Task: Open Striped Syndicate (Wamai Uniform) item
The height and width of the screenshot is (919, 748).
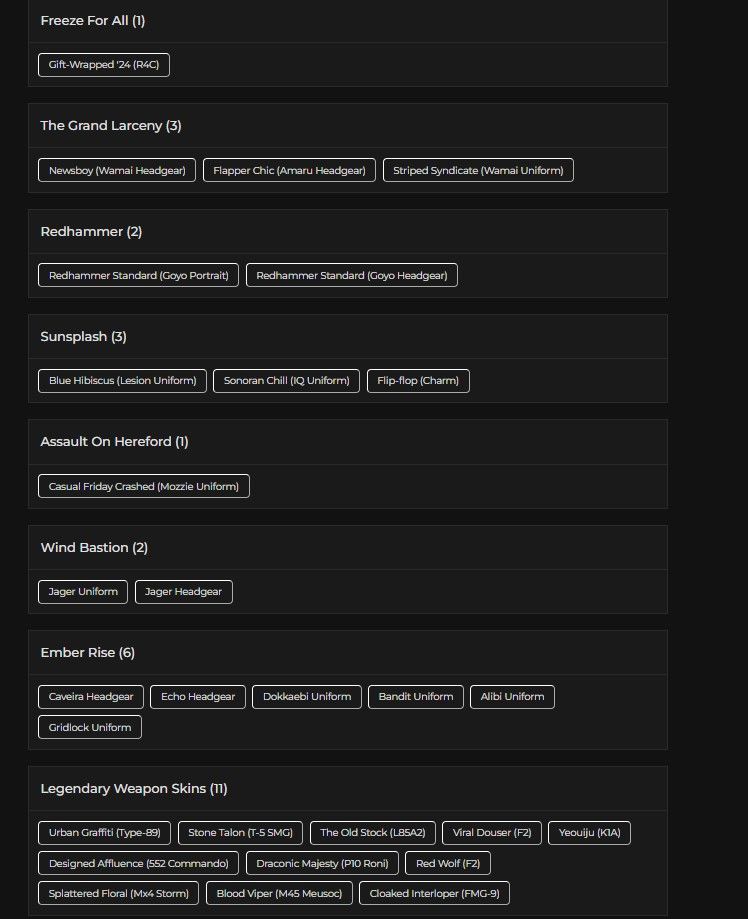Action: click(x=478, y=170)
